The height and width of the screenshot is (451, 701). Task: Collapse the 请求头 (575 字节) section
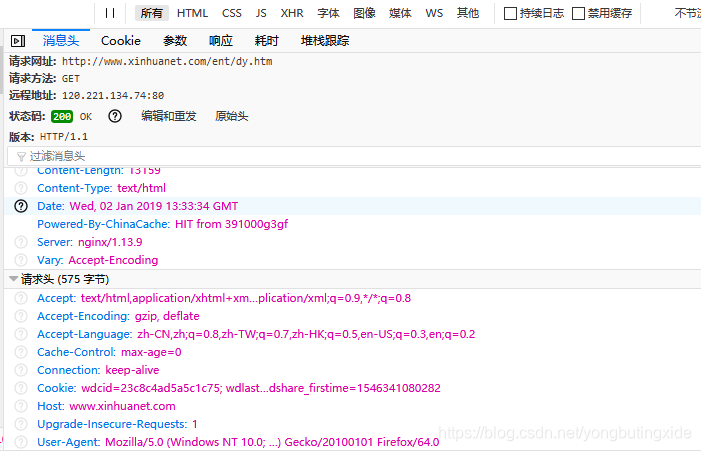[13, 279]
